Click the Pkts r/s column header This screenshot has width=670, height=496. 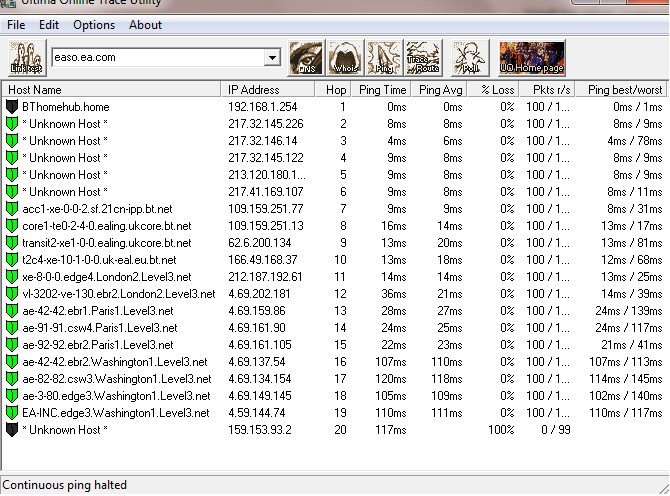tap(547, 90)
